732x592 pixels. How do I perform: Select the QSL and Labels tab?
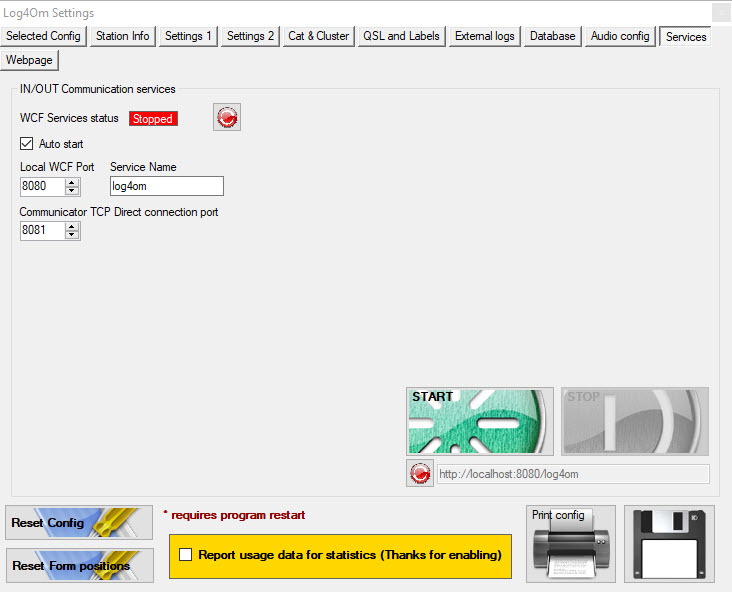(x=401, y=36)
